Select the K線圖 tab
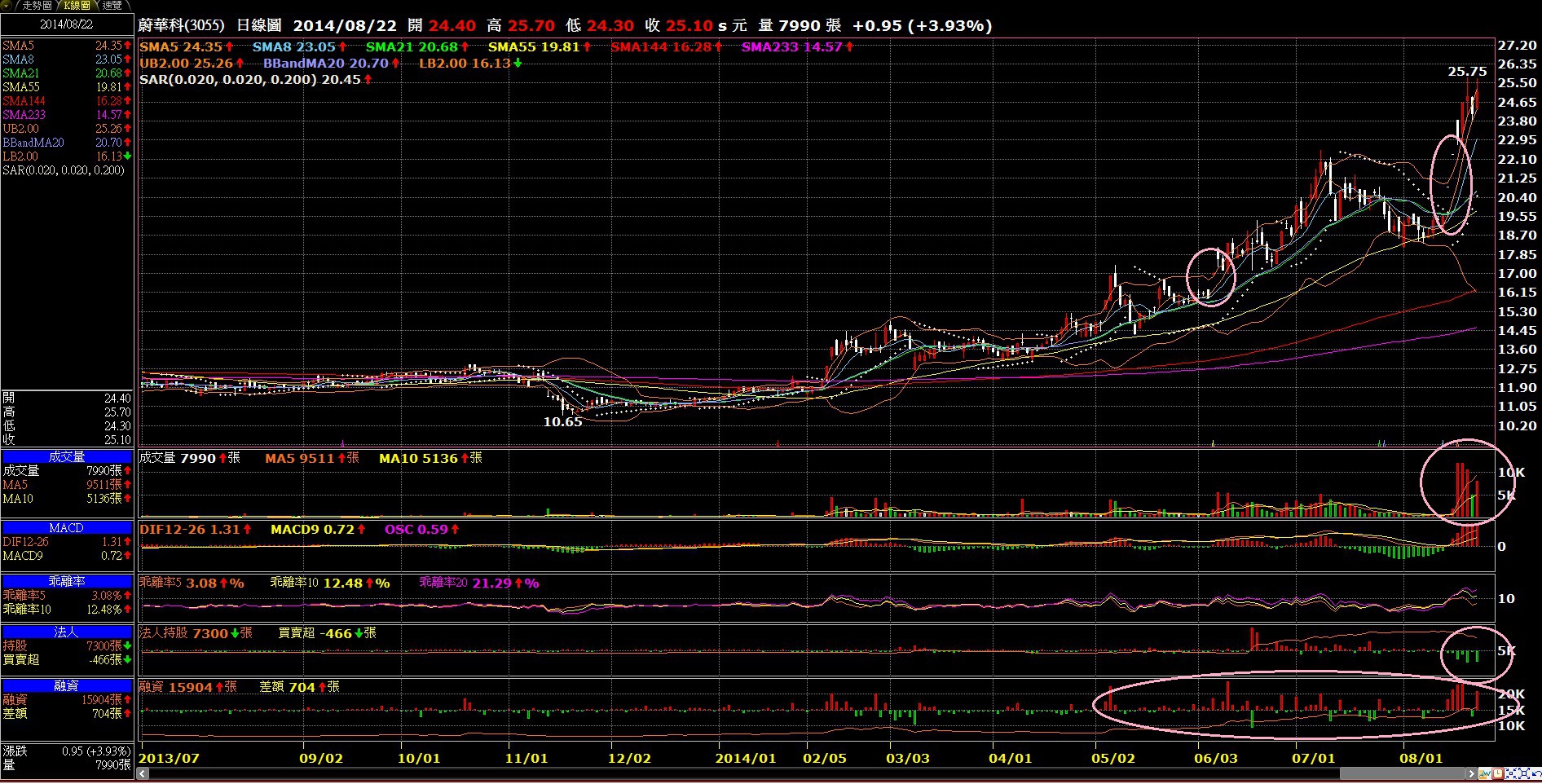This screenshot has width=1542, height=784. [x=77, y=6]
